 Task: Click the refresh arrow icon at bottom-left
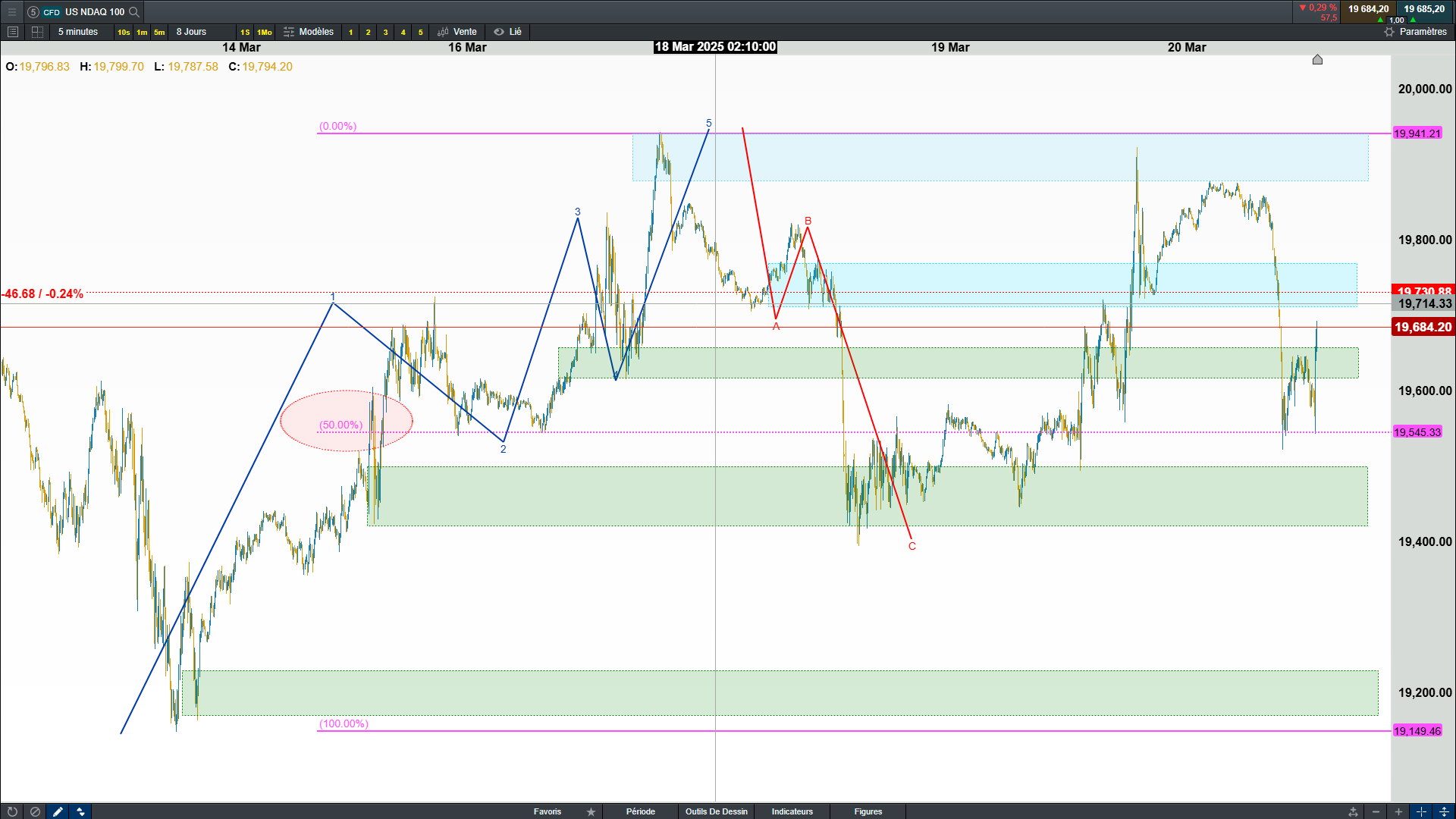point(12,811)
